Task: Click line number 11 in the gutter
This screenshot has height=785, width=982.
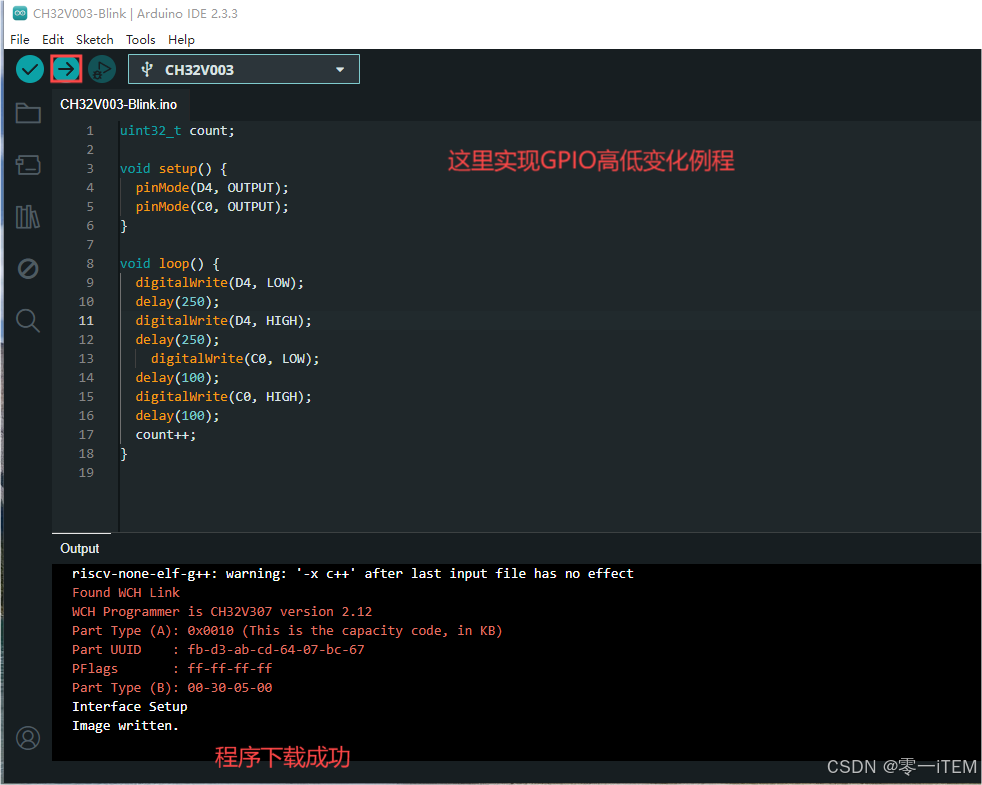Action: (x=86, y=321)
